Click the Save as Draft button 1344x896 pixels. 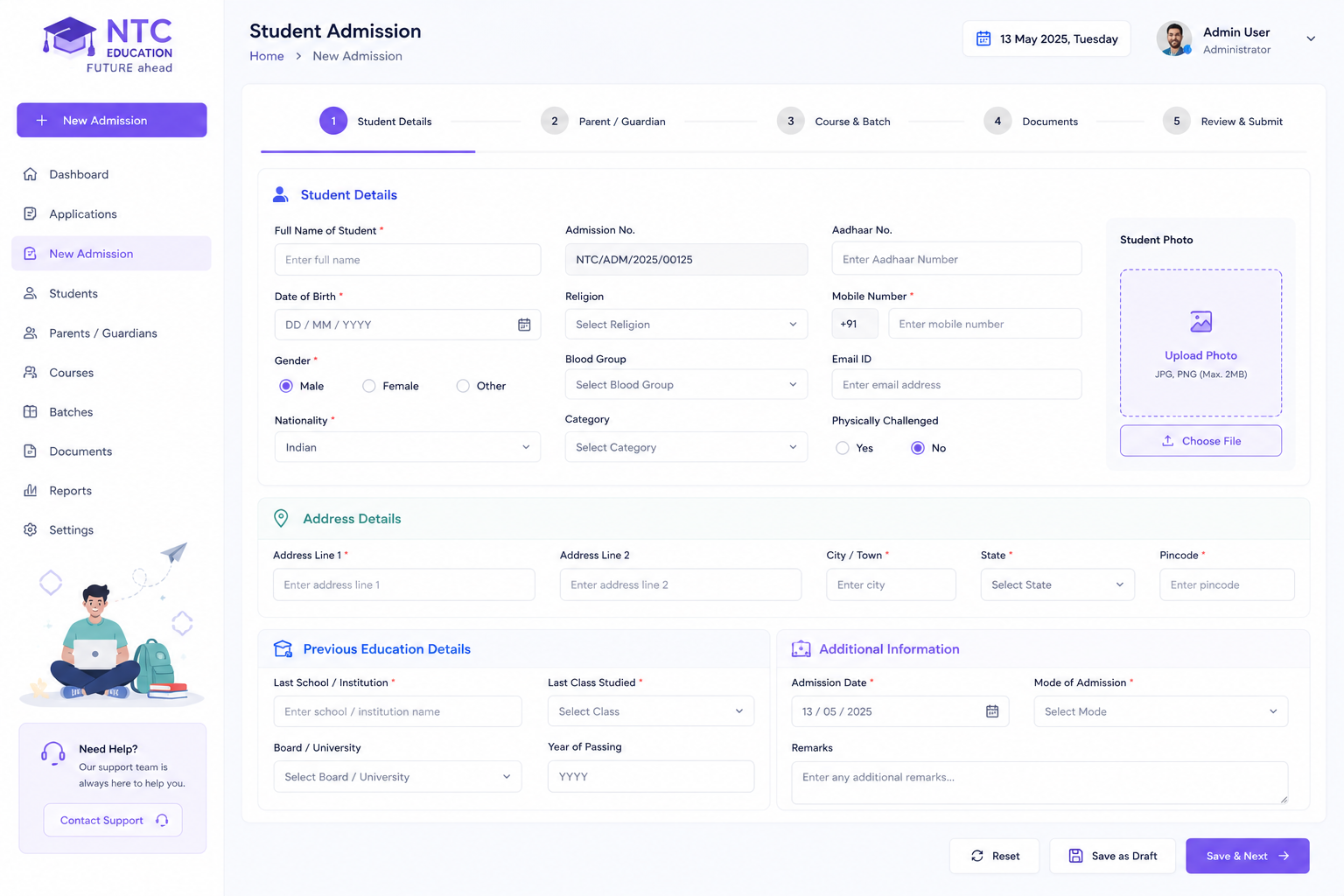(x=1113, y=856)
